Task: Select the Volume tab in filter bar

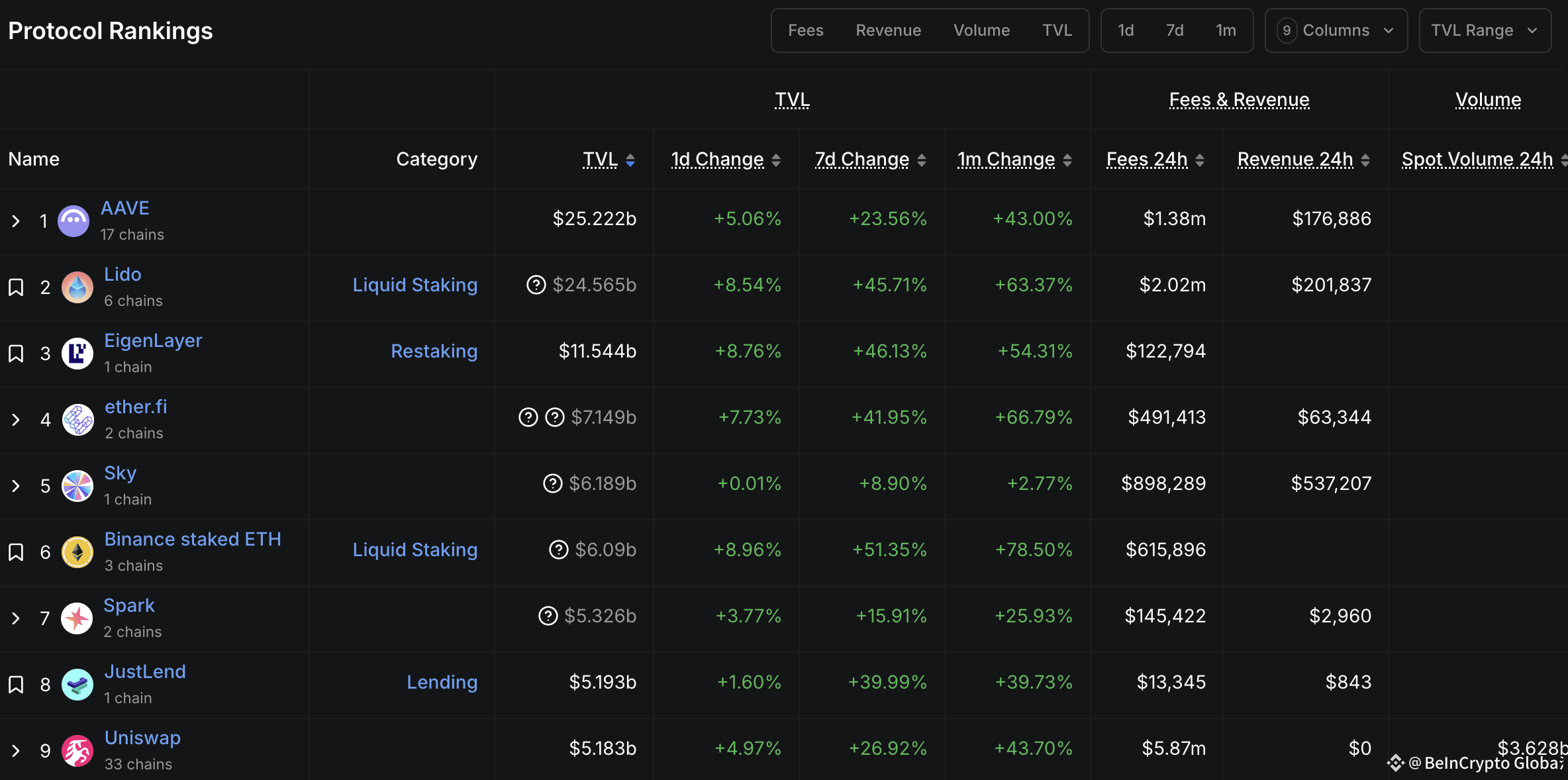Action: coord(982,30)
